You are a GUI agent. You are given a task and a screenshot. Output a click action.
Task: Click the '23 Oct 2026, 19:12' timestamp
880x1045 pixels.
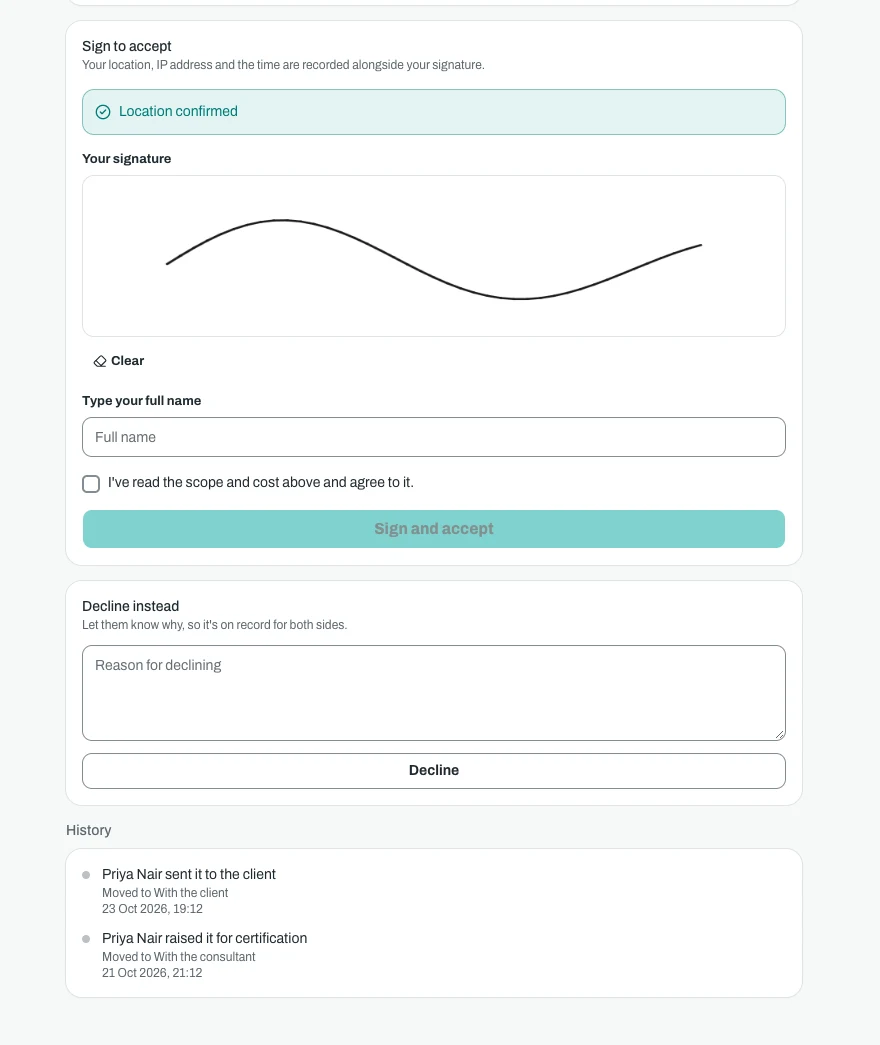click(152, 909)
